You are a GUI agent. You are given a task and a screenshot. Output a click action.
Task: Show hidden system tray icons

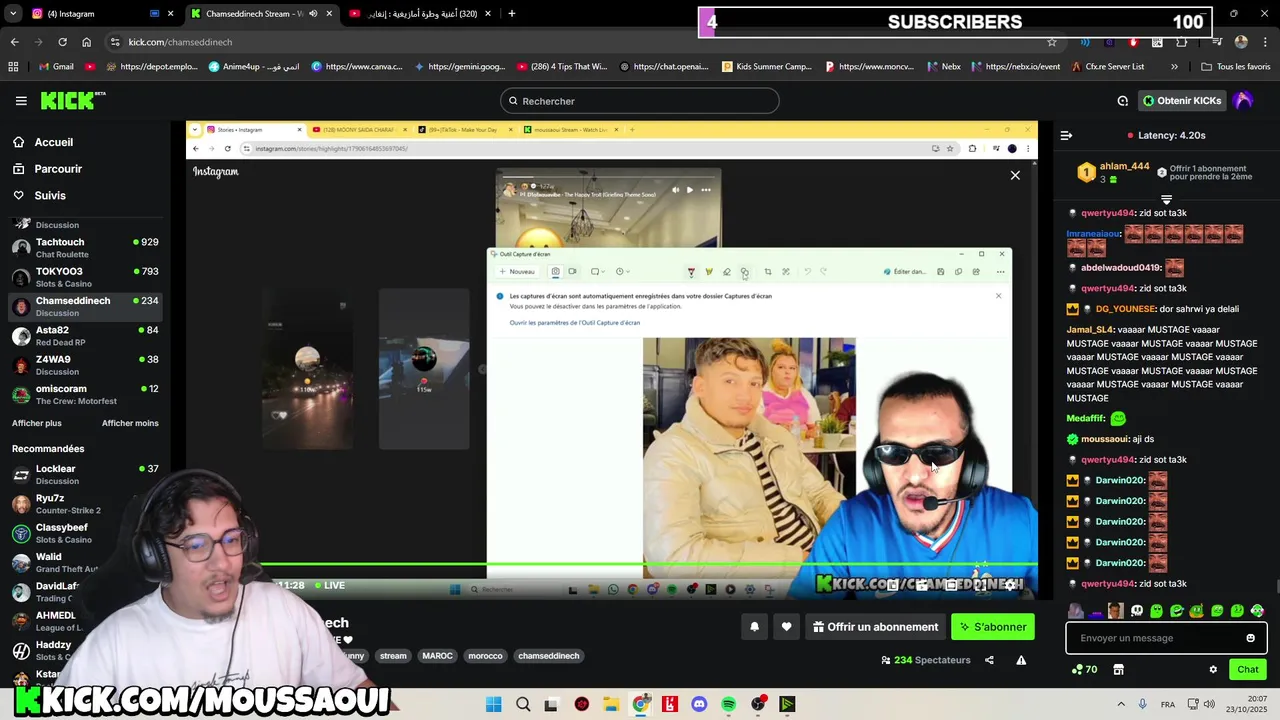tap(1120, 705)
